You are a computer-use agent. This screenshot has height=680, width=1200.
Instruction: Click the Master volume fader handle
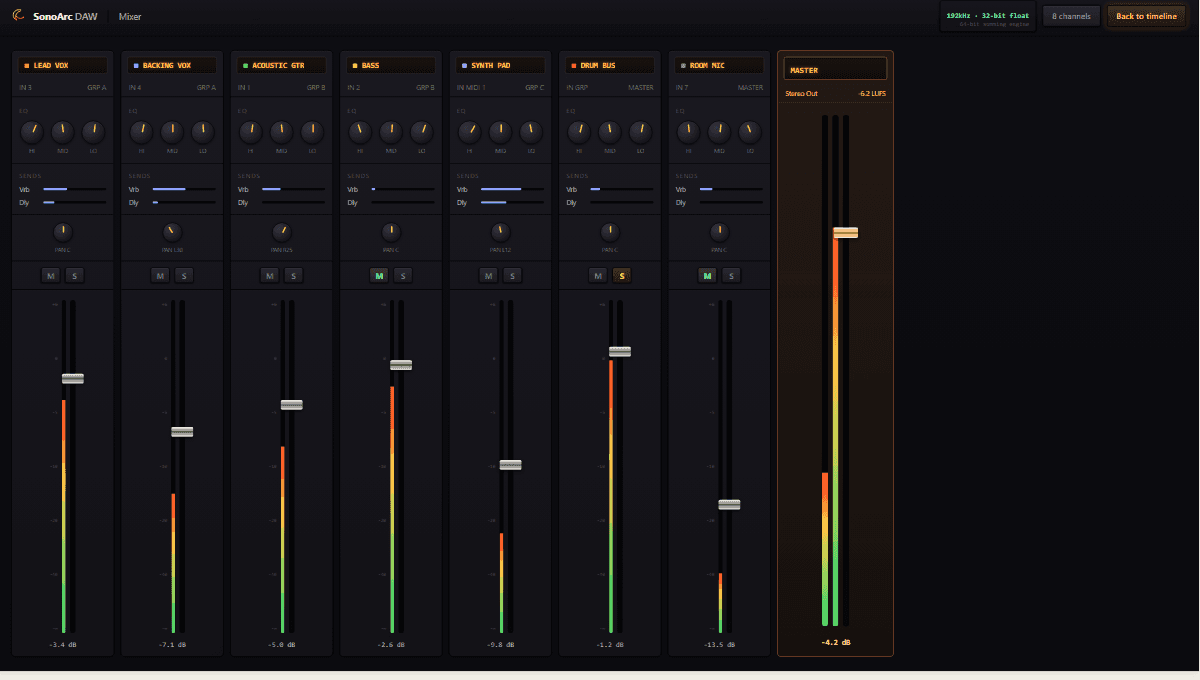(845, 232)
